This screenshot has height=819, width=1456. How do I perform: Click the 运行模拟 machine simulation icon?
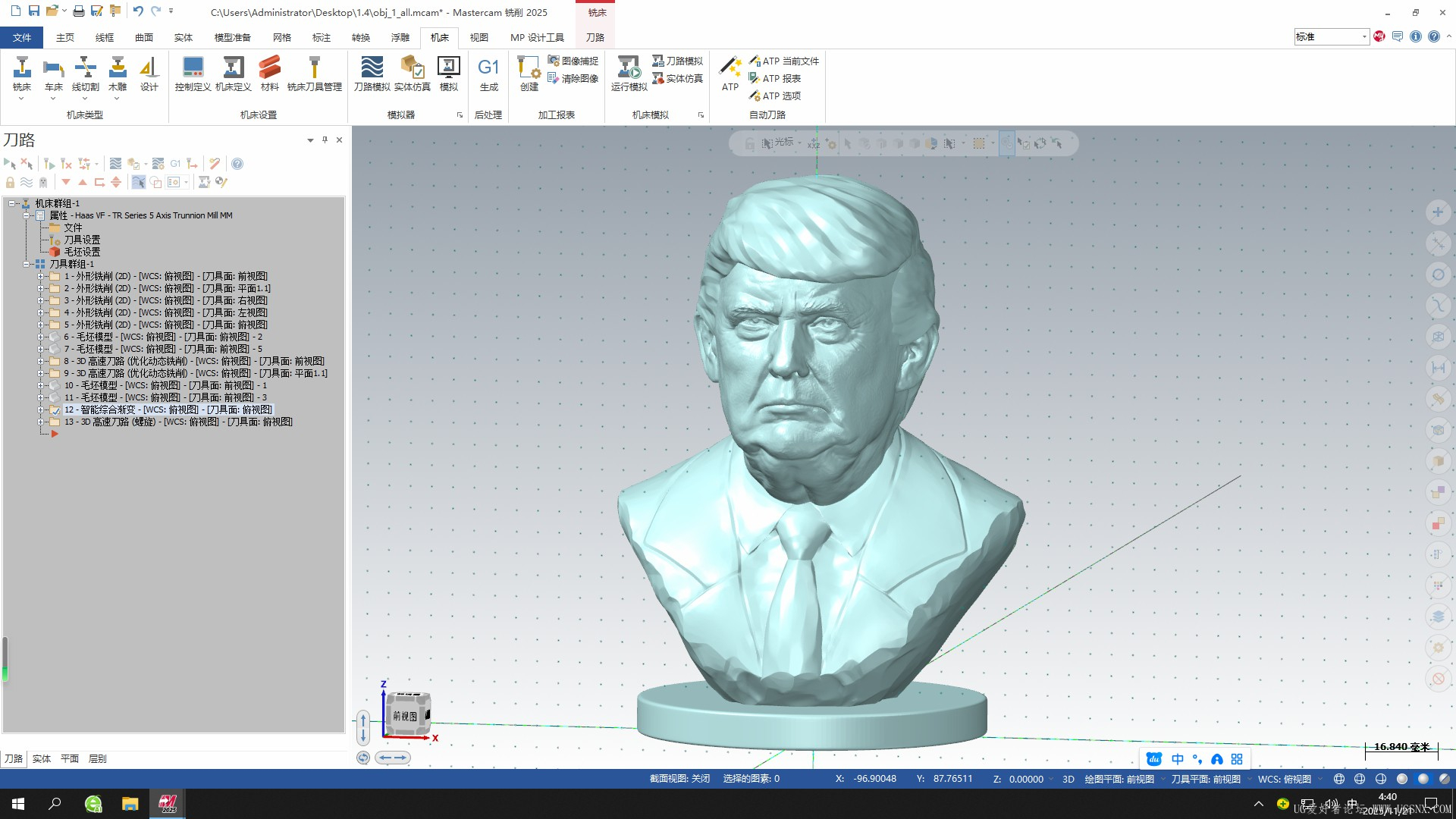pyautogui.click(x=629, y=68)
